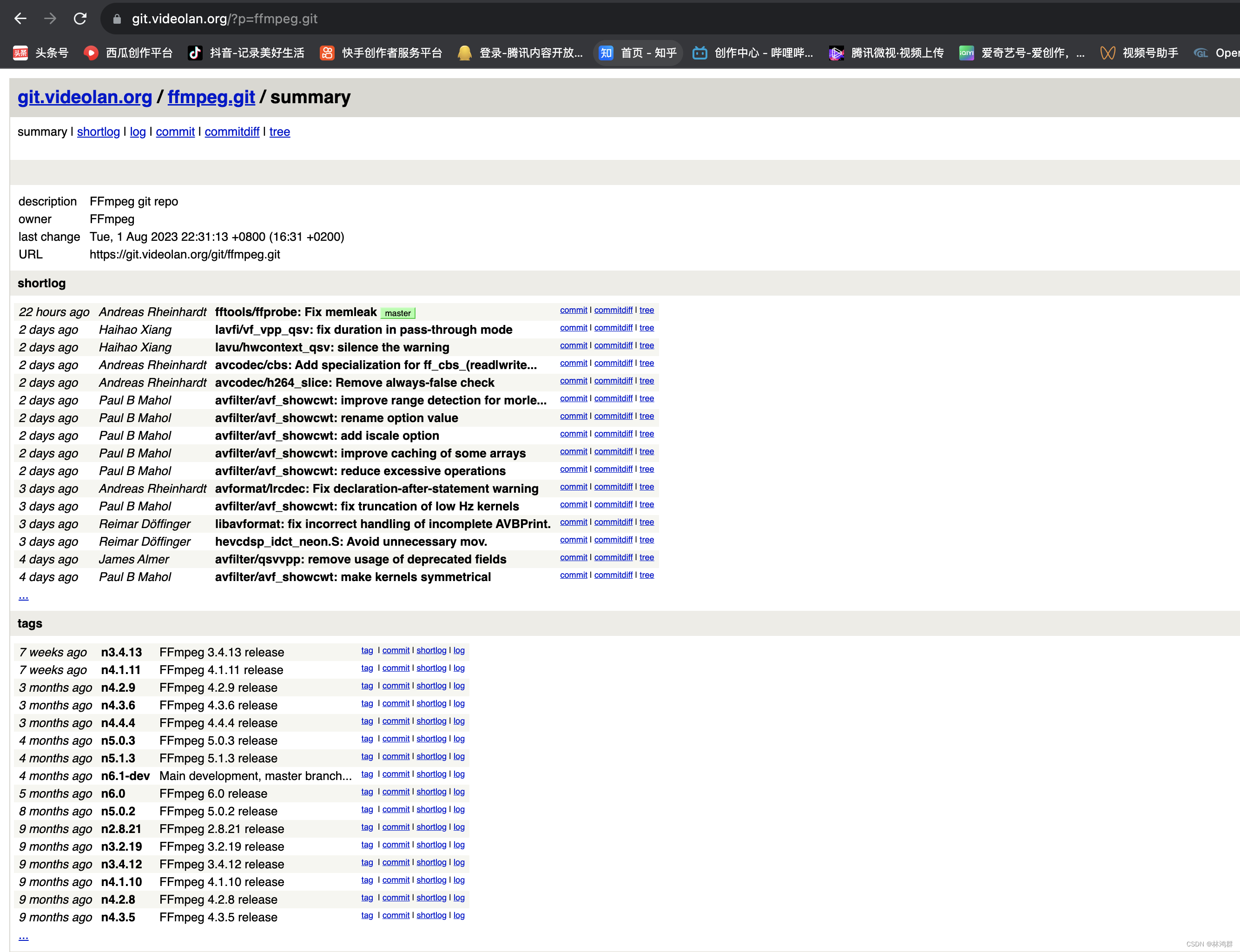Click the 抖音 bookmark icon

pyautogui.click(x=195, y=53)
